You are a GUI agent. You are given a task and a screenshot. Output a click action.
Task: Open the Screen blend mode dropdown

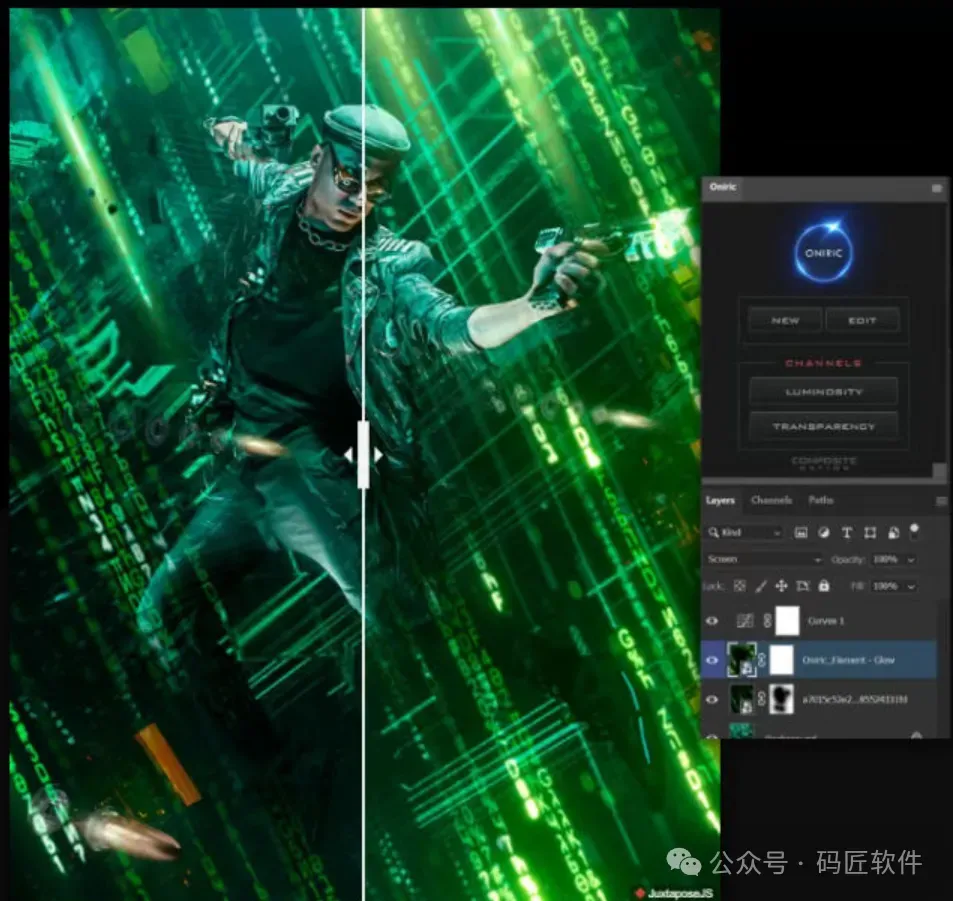pos(764,559)
